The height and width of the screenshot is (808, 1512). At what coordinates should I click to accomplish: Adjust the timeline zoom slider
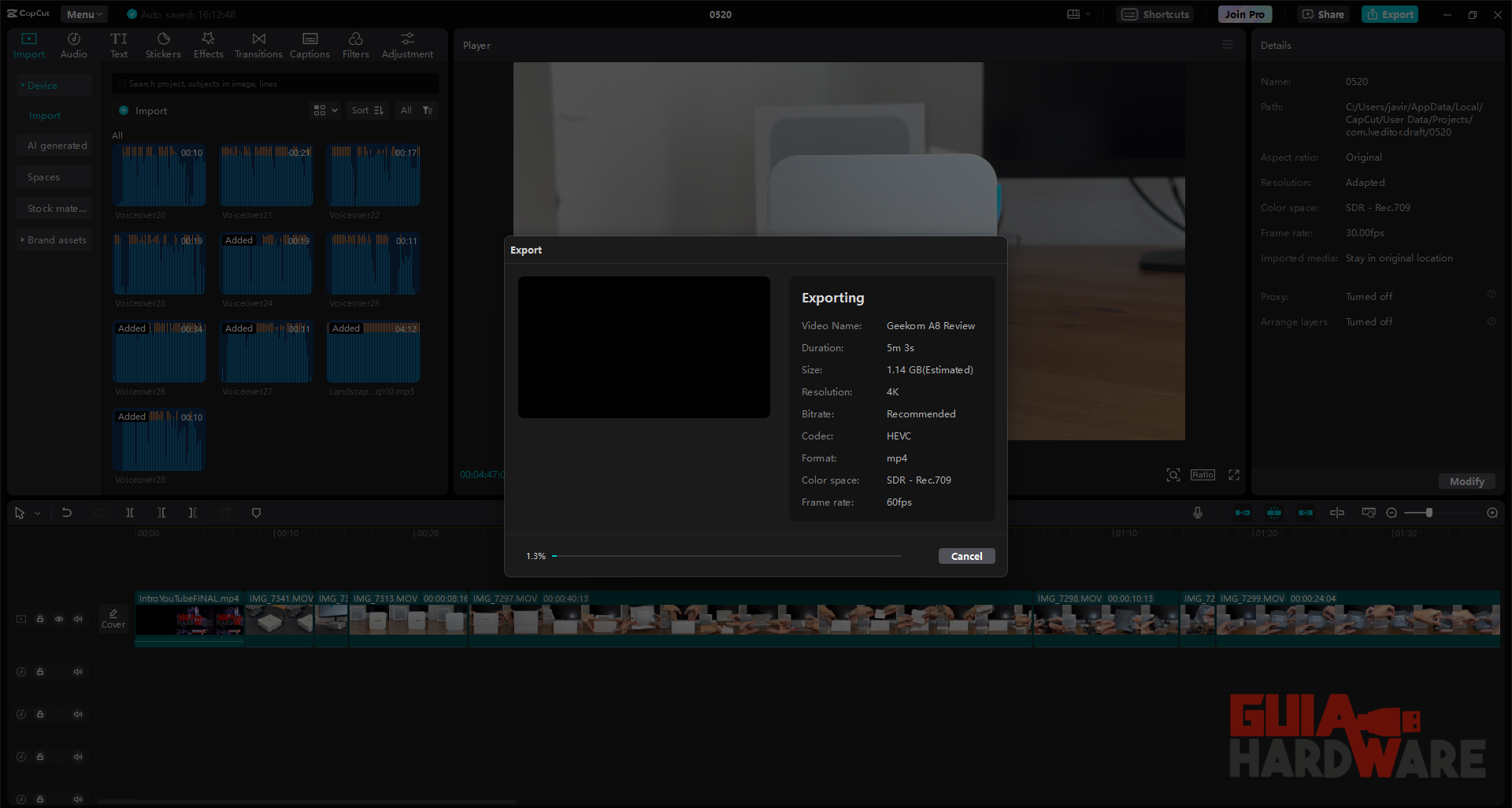(1429, 513)
